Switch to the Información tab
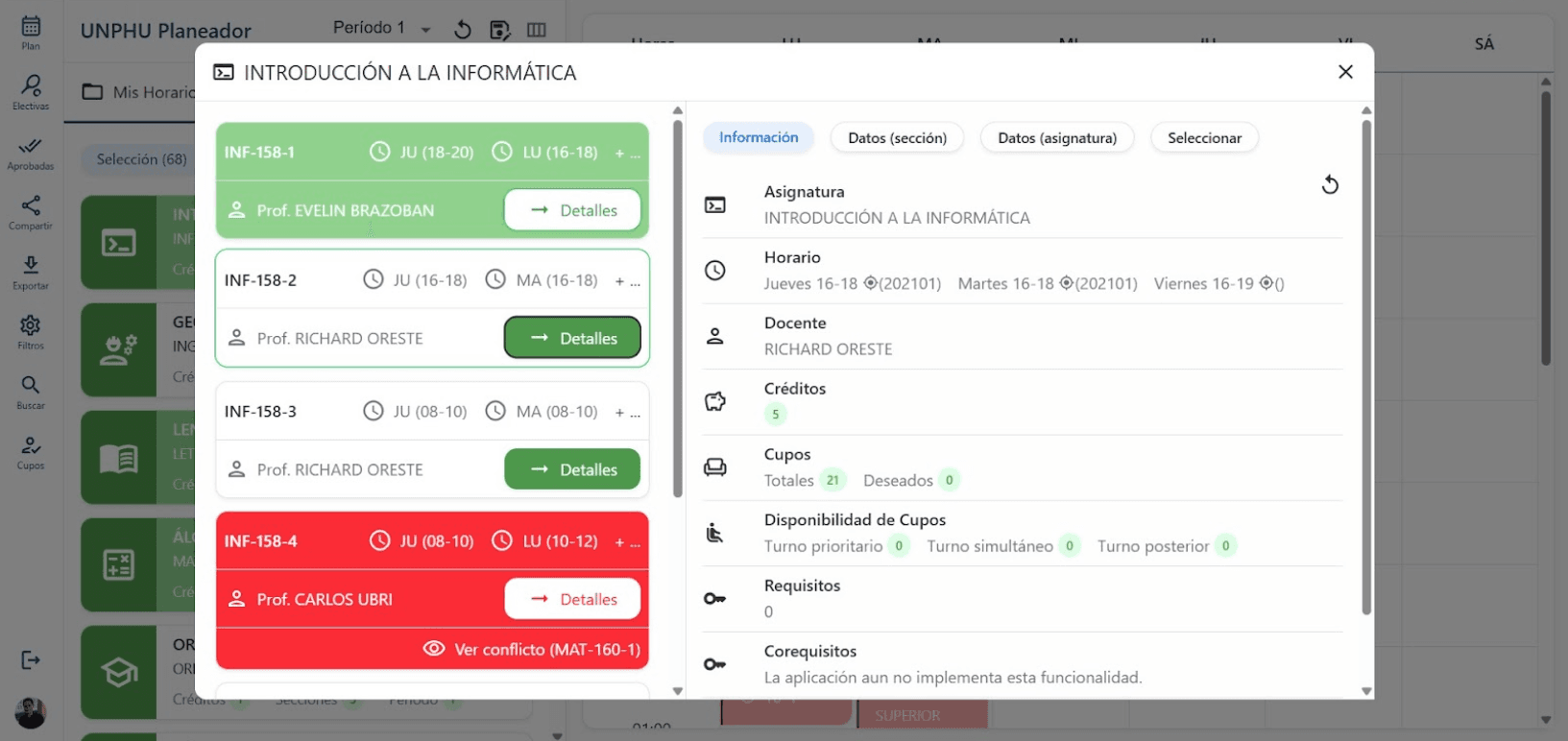 [x=759, y=137]
